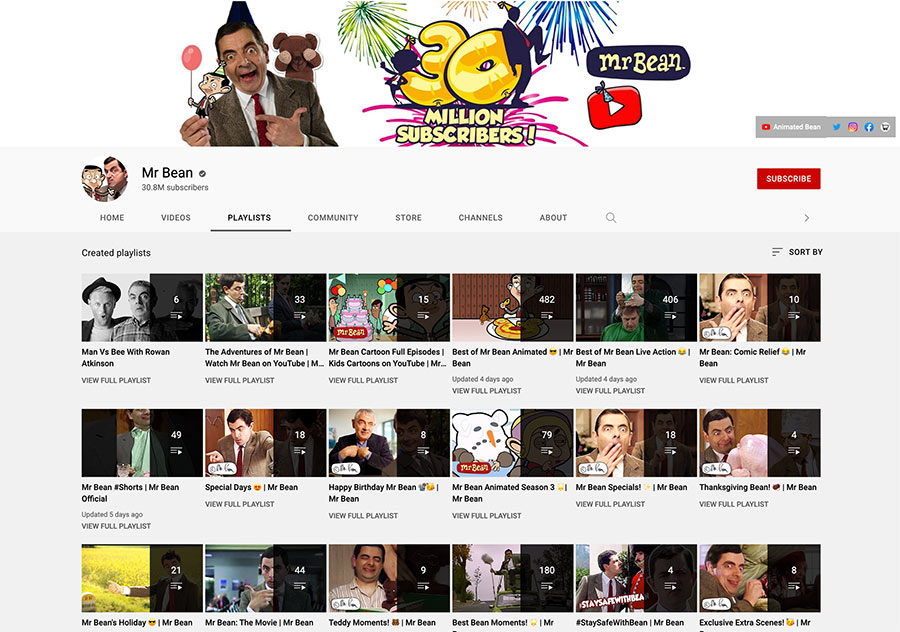The image size is (900, 632).
Task: View full playlist for The Adventures of Mr Bean
Action: 240,380
